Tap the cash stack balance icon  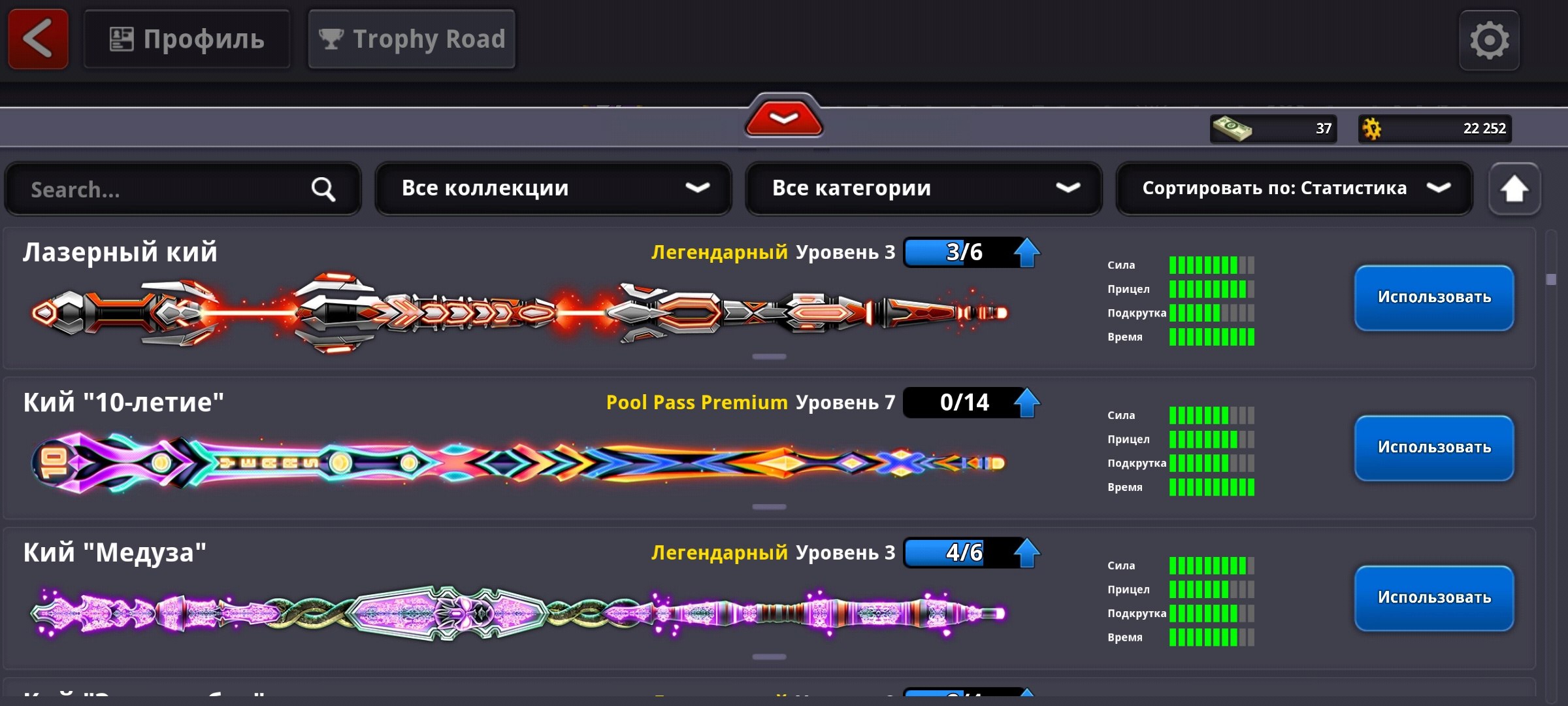(x=1231, y=128)
